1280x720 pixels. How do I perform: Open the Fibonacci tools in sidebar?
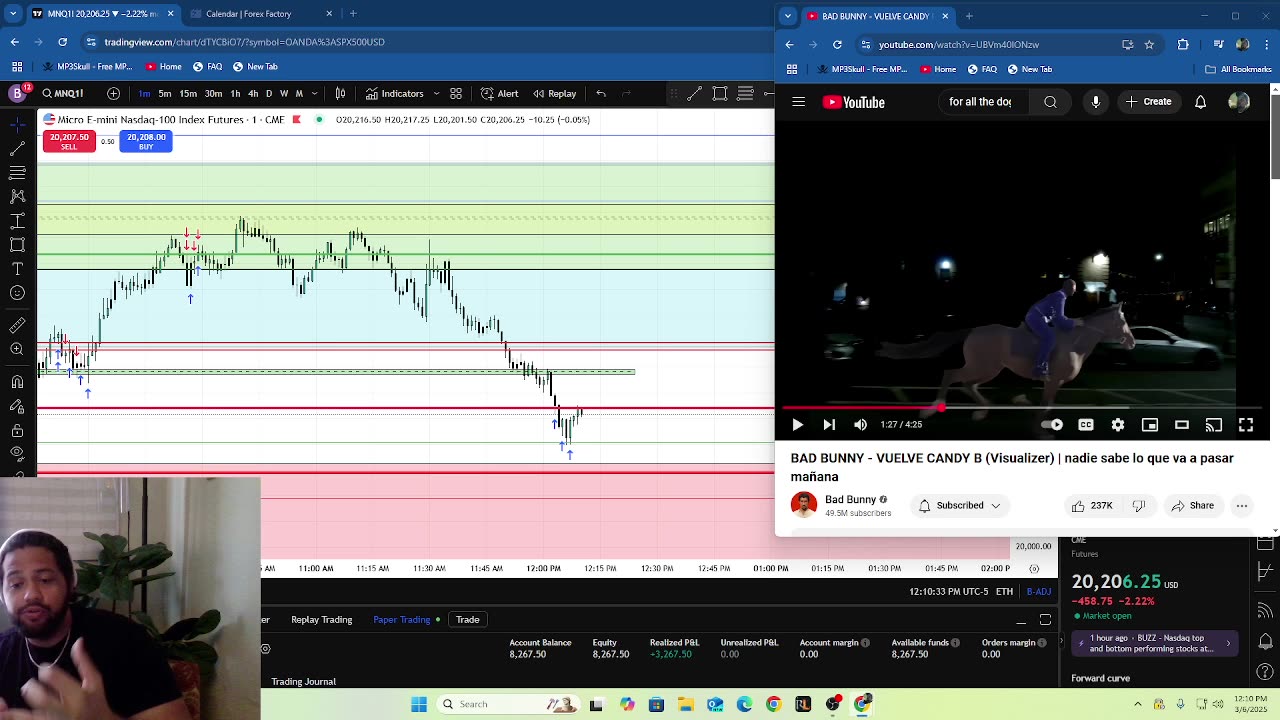tap(17, 173)
